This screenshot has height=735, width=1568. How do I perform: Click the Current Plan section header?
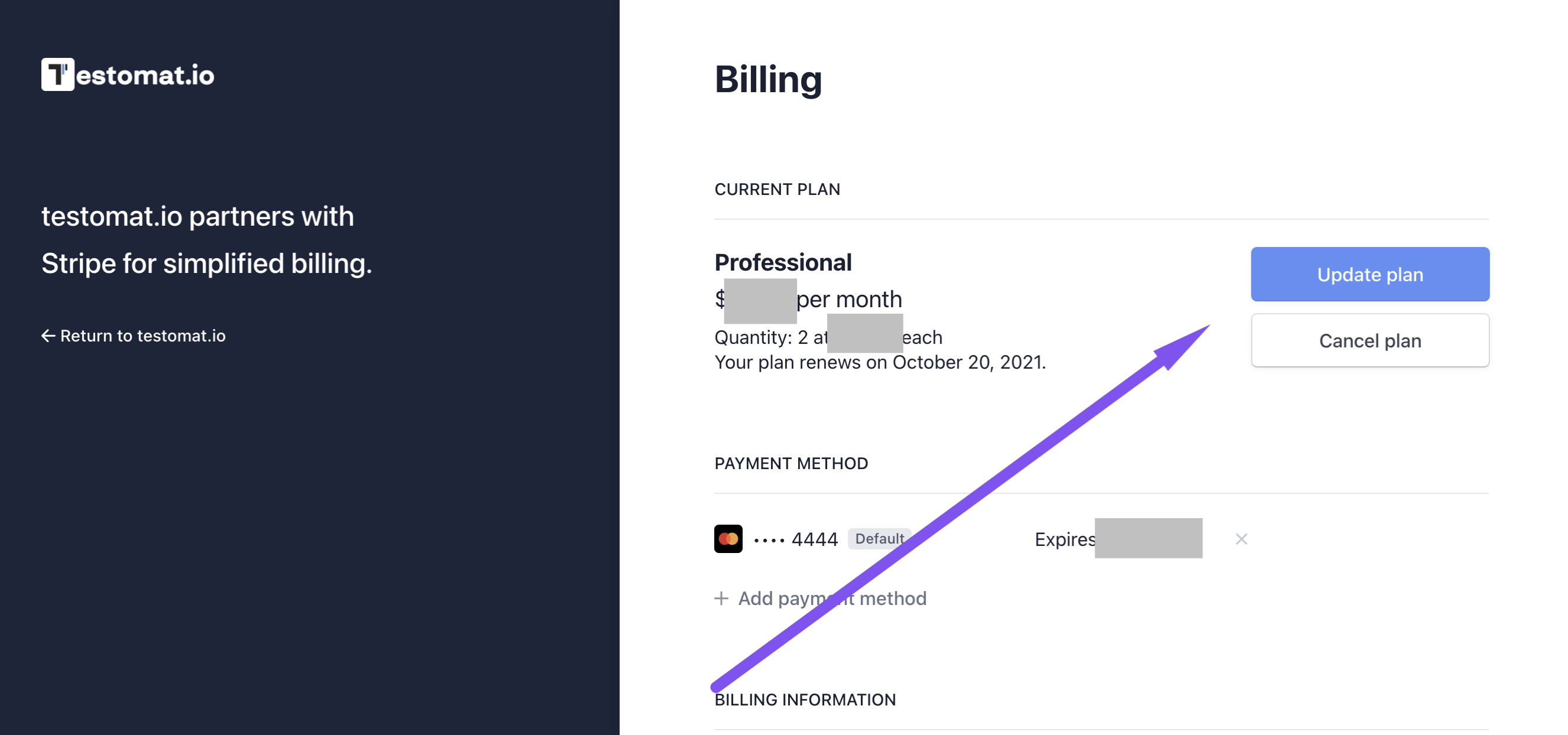778,190
